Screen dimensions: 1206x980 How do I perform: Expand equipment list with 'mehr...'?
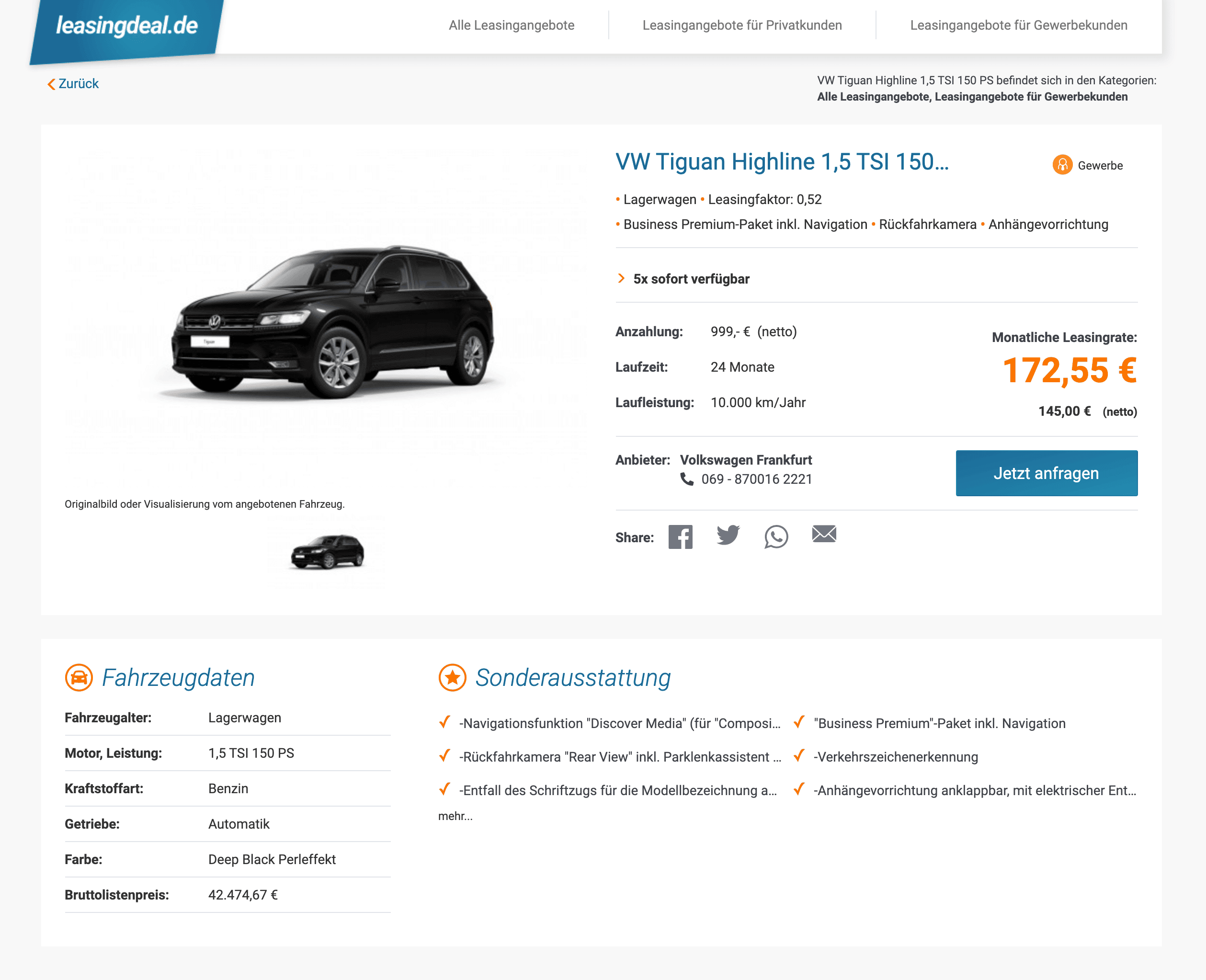pyautogui.click(x=455, y=816)
